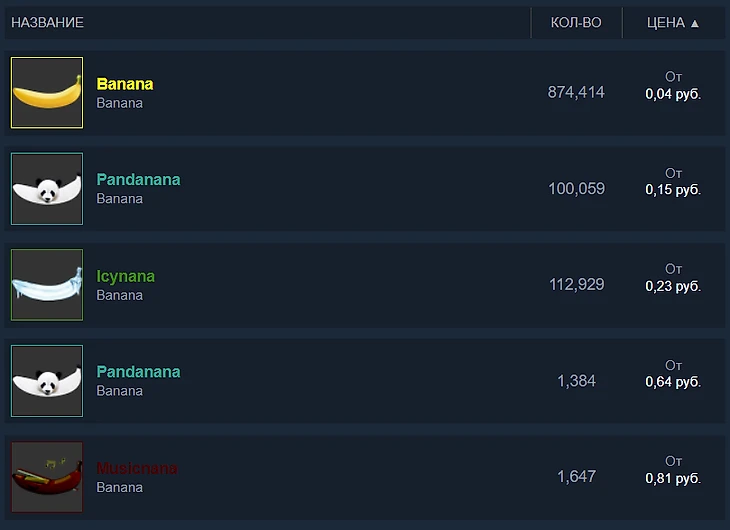Select the 0,23 руб. Icynana price
730x530 pixels.
pos(673,286)
